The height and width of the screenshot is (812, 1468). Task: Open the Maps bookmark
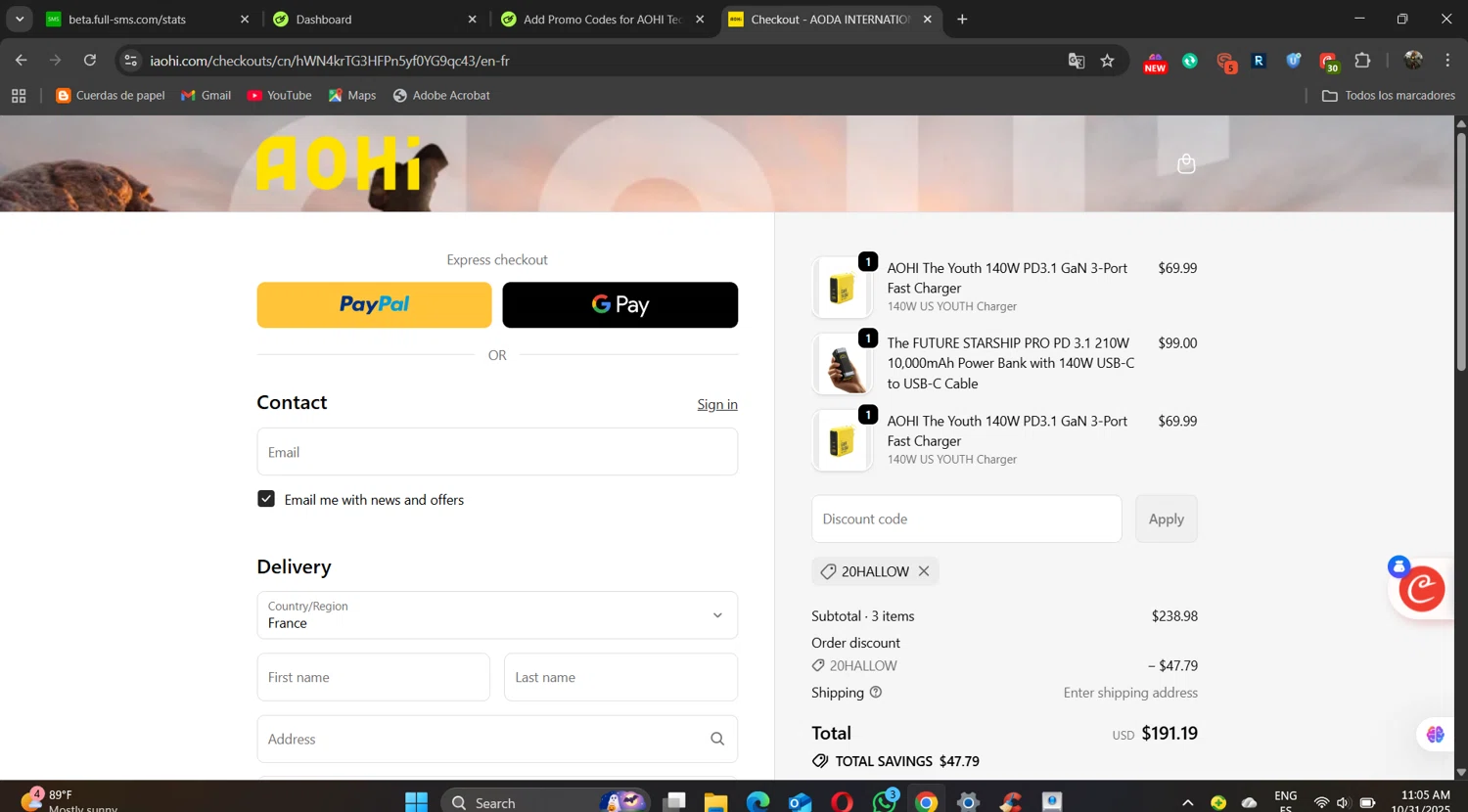click(x=352, y=96)
